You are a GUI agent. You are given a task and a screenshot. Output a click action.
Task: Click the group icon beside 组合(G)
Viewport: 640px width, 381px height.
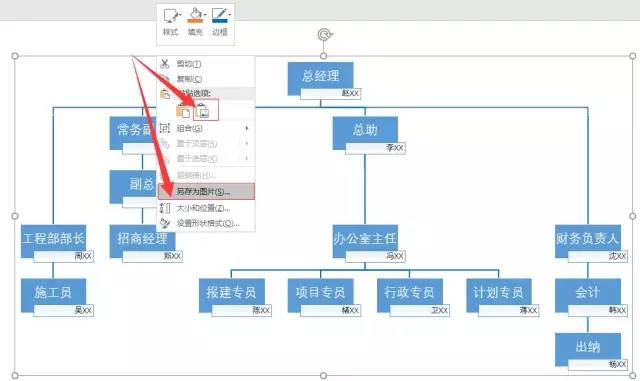(164, 128)
